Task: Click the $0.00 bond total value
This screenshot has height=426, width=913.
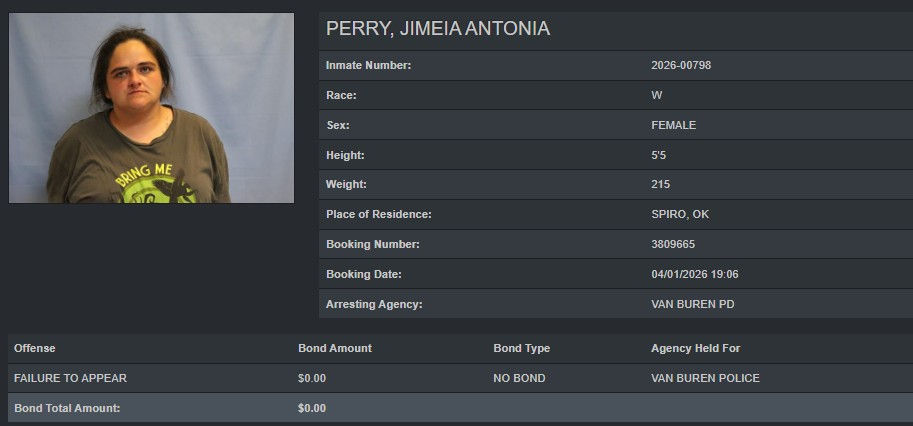Action: point(312,408)
